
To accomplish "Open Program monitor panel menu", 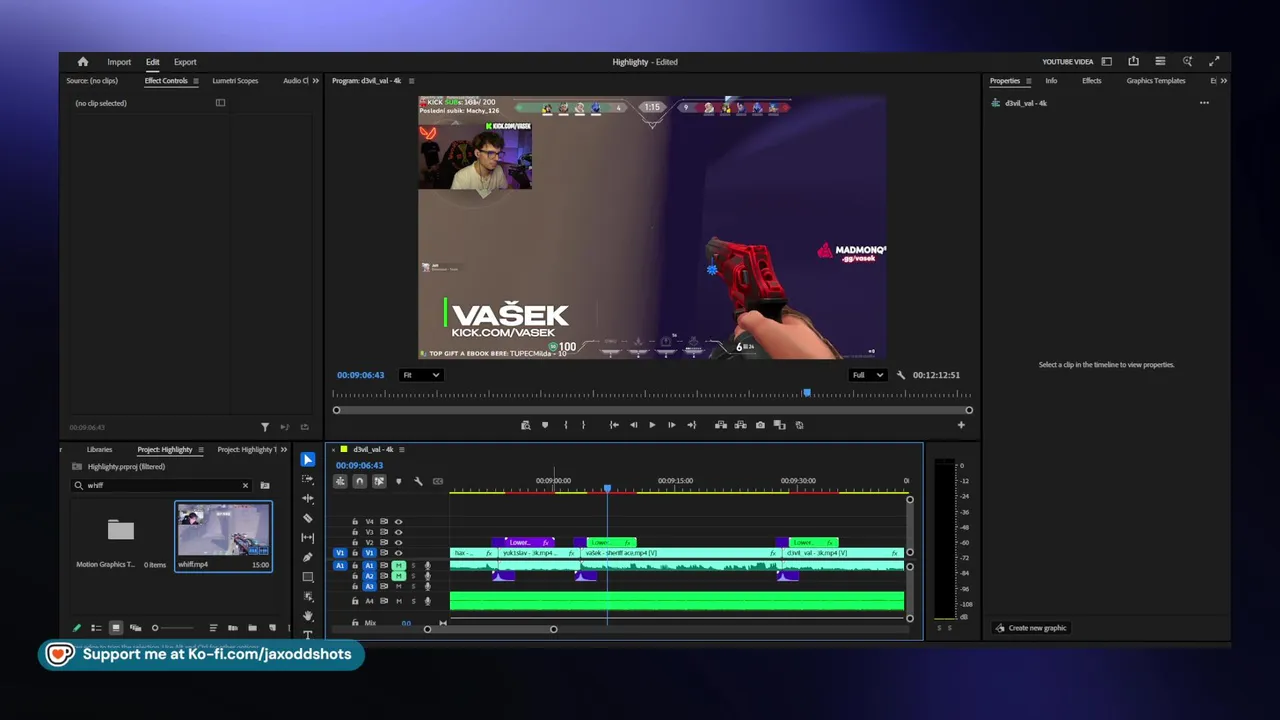I will click(x=411, y=81).
